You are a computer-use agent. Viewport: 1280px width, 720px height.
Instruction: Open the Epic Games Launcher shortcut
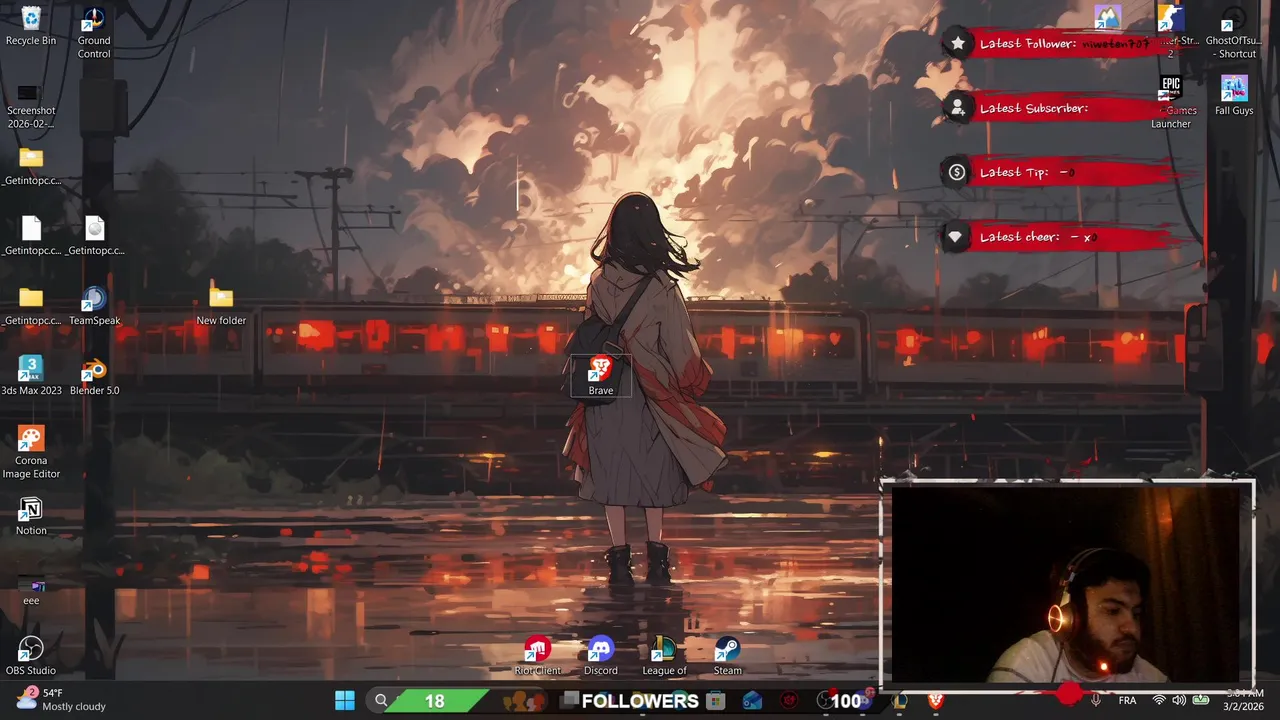(x=1171, y=102)
